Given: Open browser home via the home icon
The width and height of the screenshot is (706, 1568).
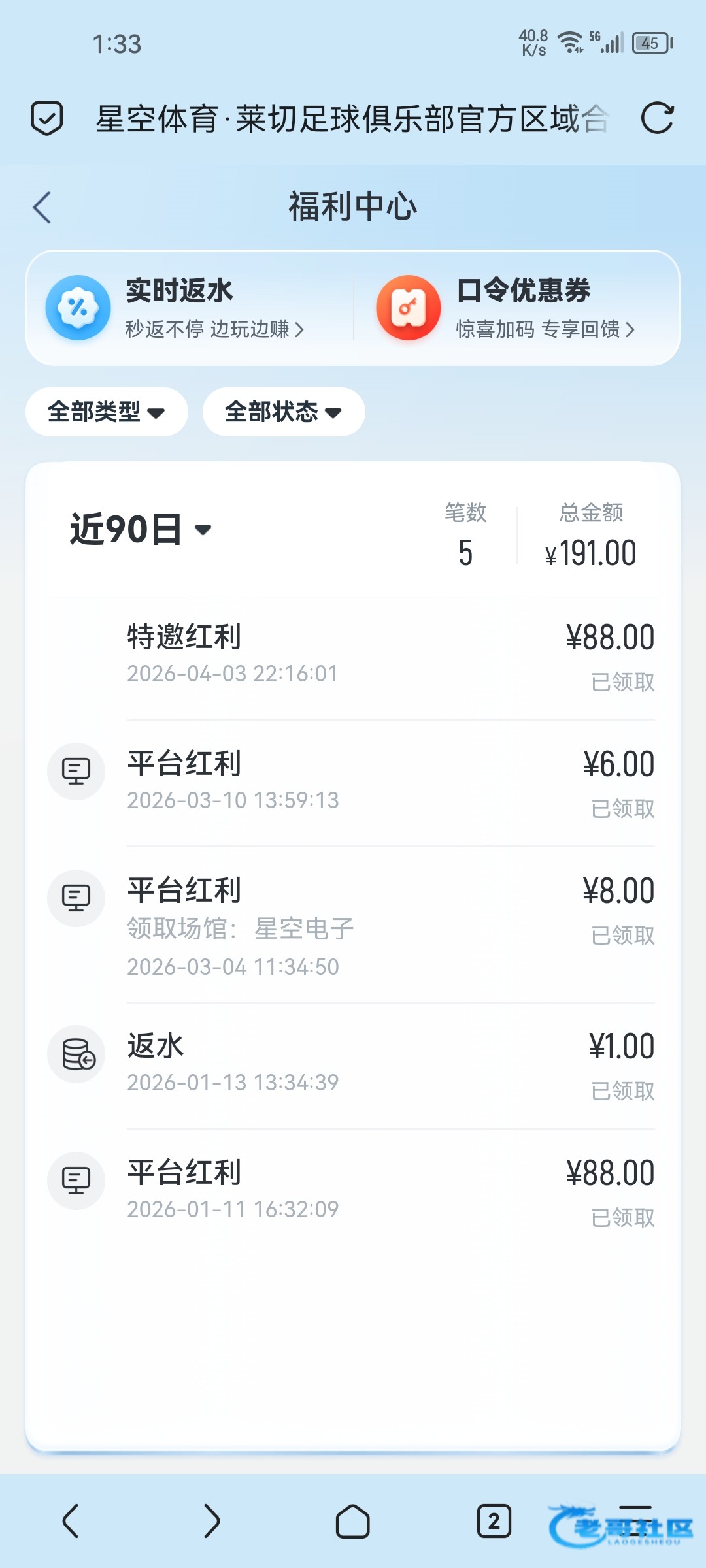Looking at the screenshot, I should [x=352, y=1522].
